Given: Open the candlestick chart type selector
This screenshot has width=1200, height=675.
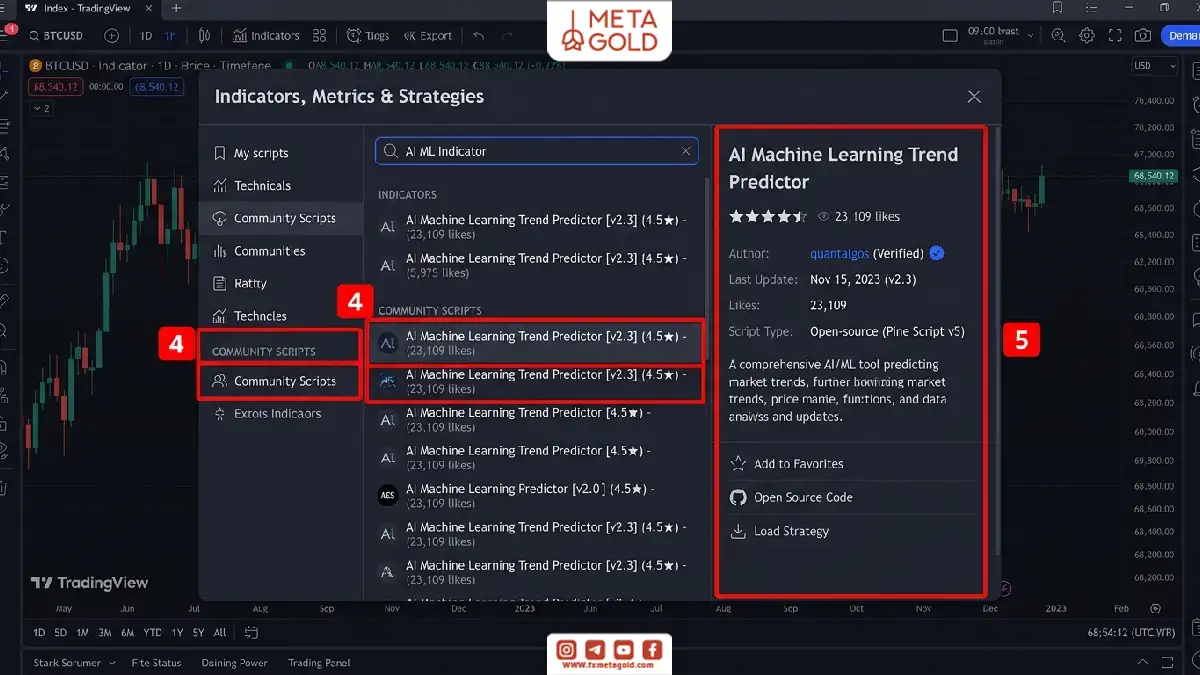Looking at the screenshot, I should point(205,36).
